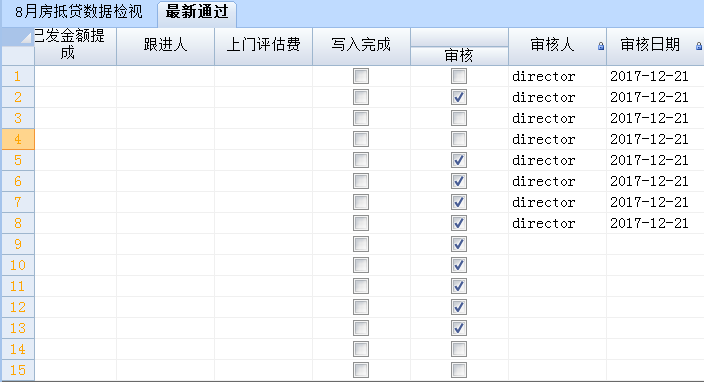Click empty 跟进人 cell in row 7
Viewport: 704px width, 382px height.
coord(165,202)
